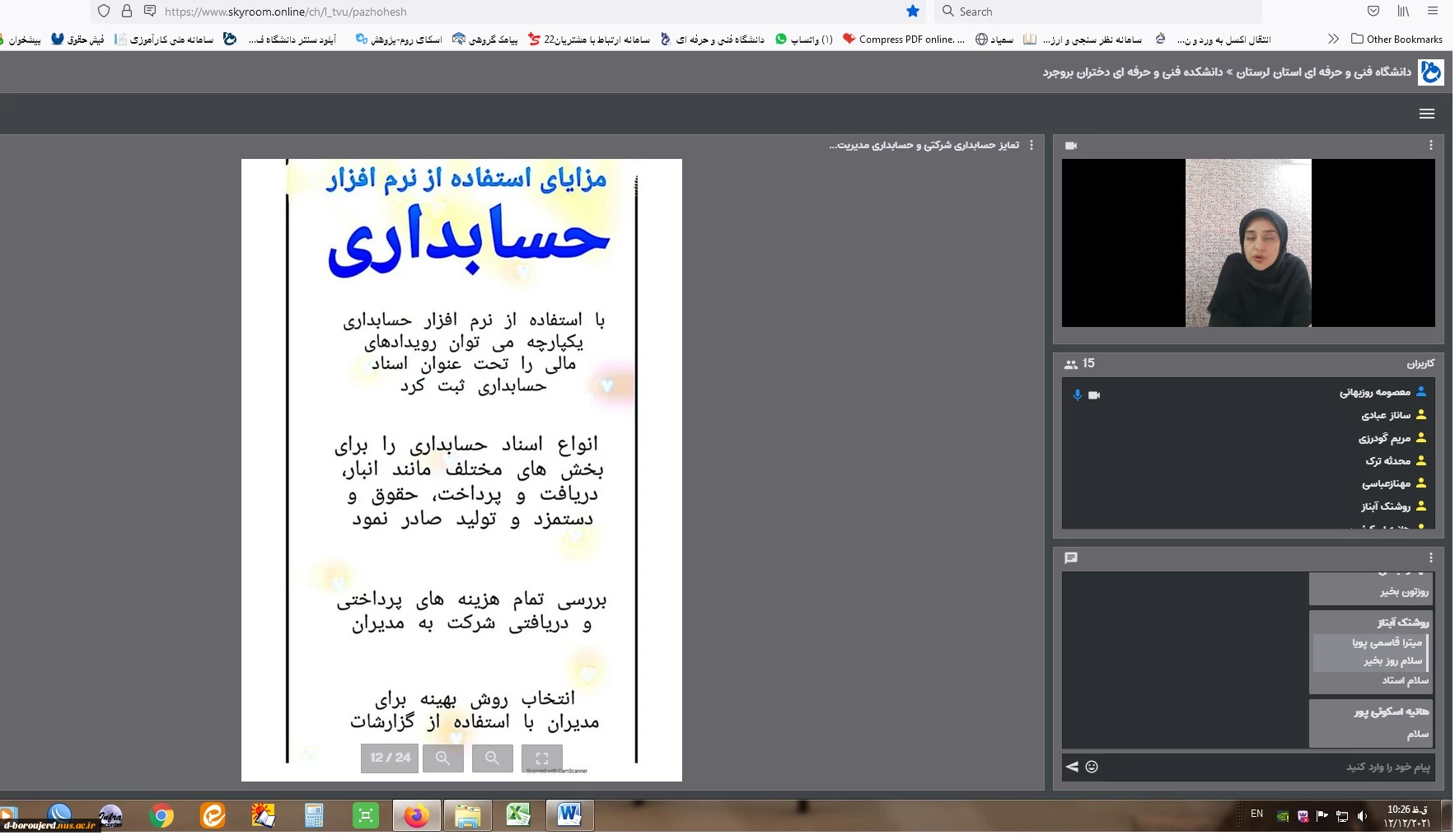Open the Pocket save icon

click(1373, 12)
